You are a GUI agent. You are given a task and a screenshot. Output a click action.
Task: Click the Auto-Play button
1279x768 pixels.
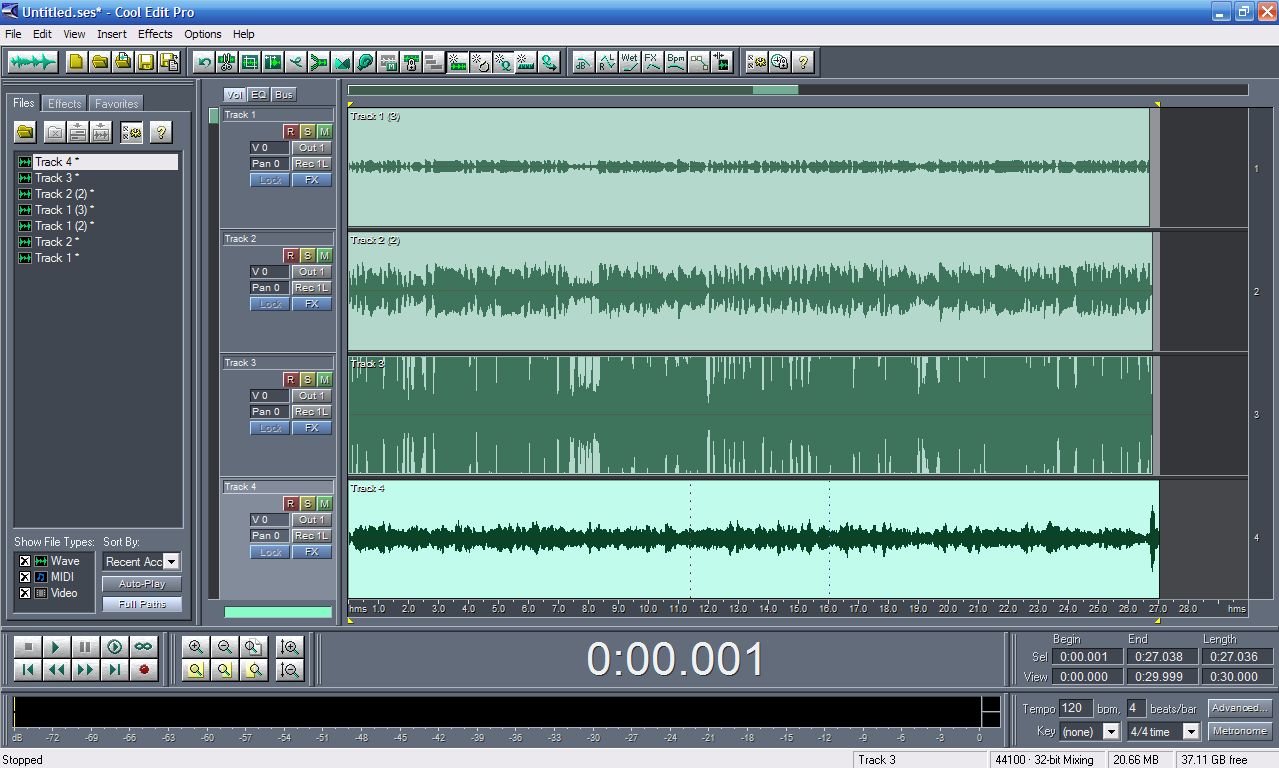(x=142, y=584)
